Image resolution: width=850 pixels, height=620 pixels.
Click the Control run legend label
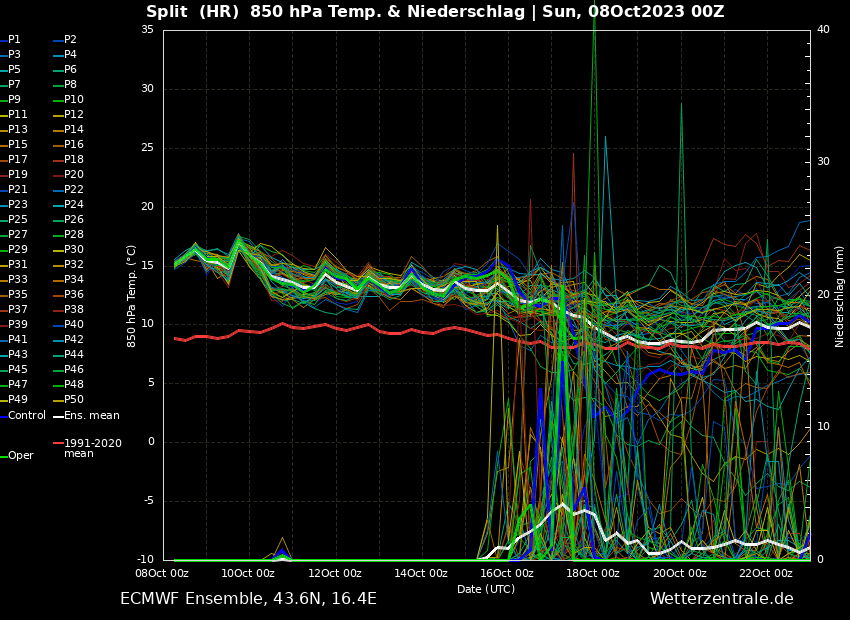click(x=27, y=416)
